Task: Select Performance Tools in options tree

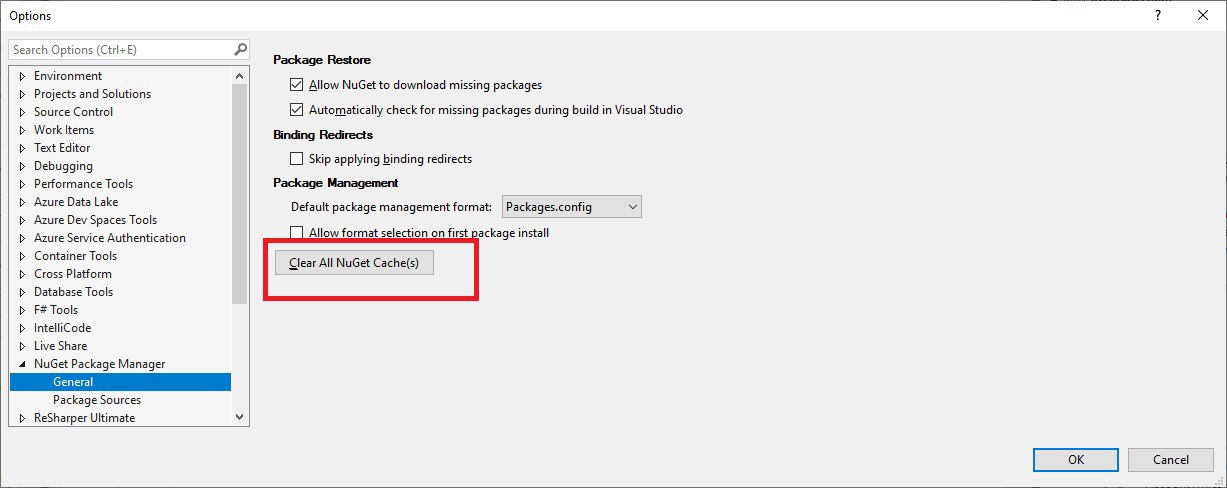Action: tap(83, 184)
